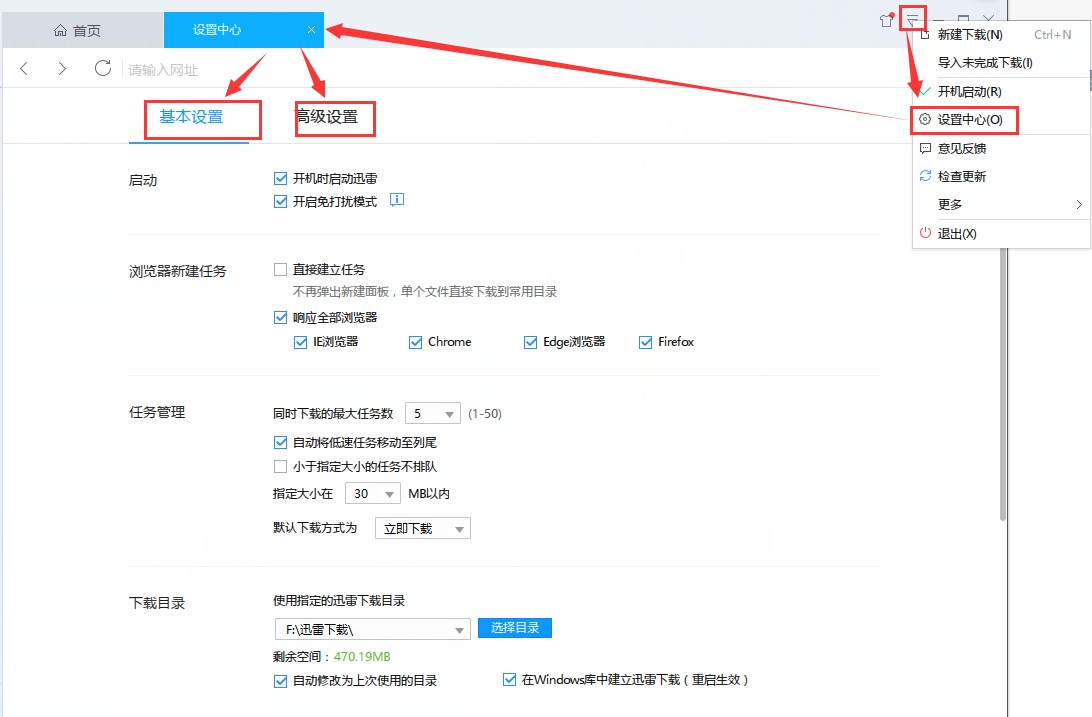1092x717 pixels.
Task: Enable 直接建立任务 checkbox
Action: (280, 268)
